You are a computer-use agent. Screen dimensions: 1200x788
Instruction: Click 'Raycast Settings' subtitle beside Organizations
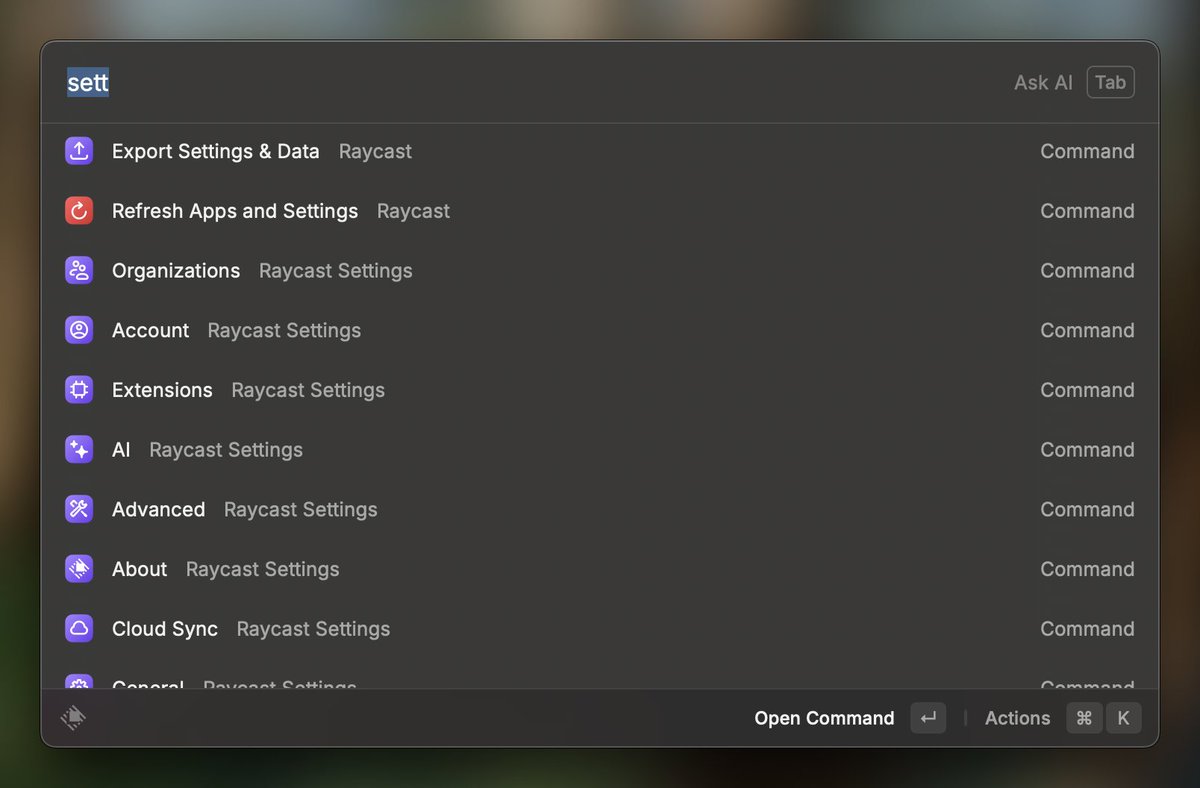pos(335,271)
